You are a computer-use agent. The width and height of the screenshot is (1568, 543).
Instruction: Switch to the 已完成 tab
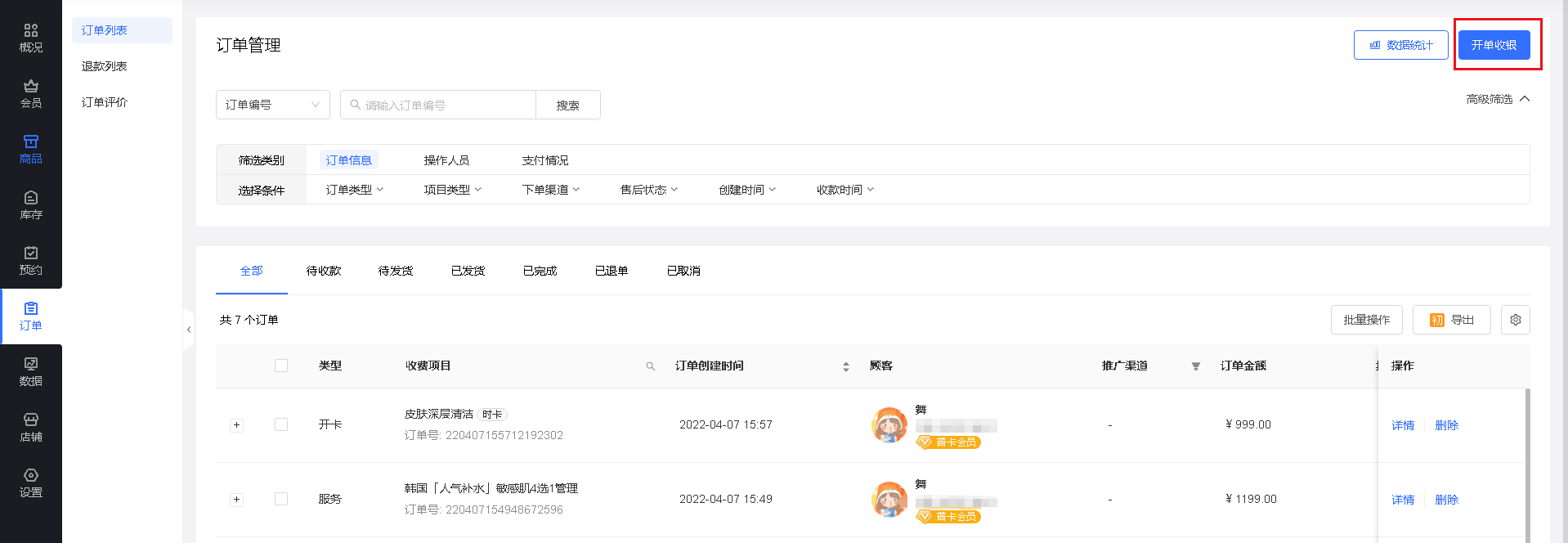[x=540, y=271]
